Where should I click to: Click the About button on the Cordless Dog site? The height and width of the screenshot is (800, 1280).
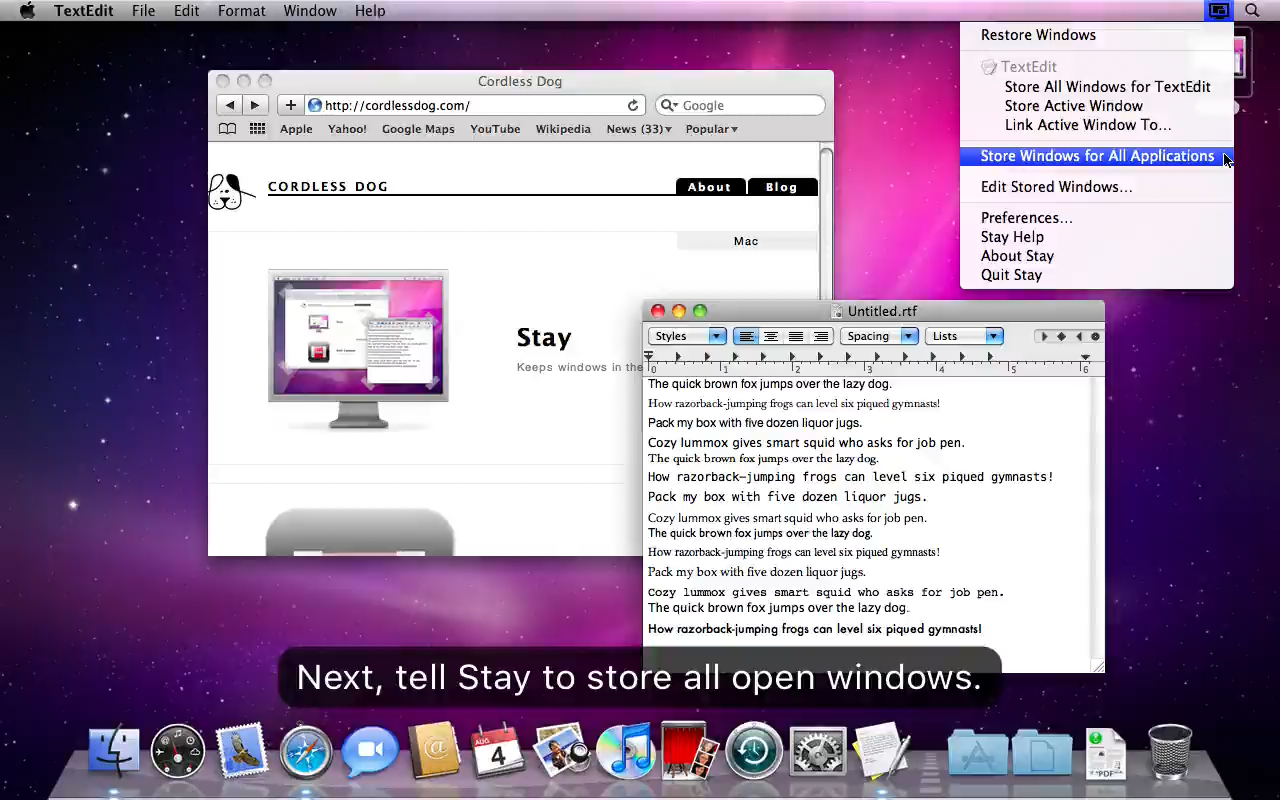pyautogui.click(x=709, y=187)
